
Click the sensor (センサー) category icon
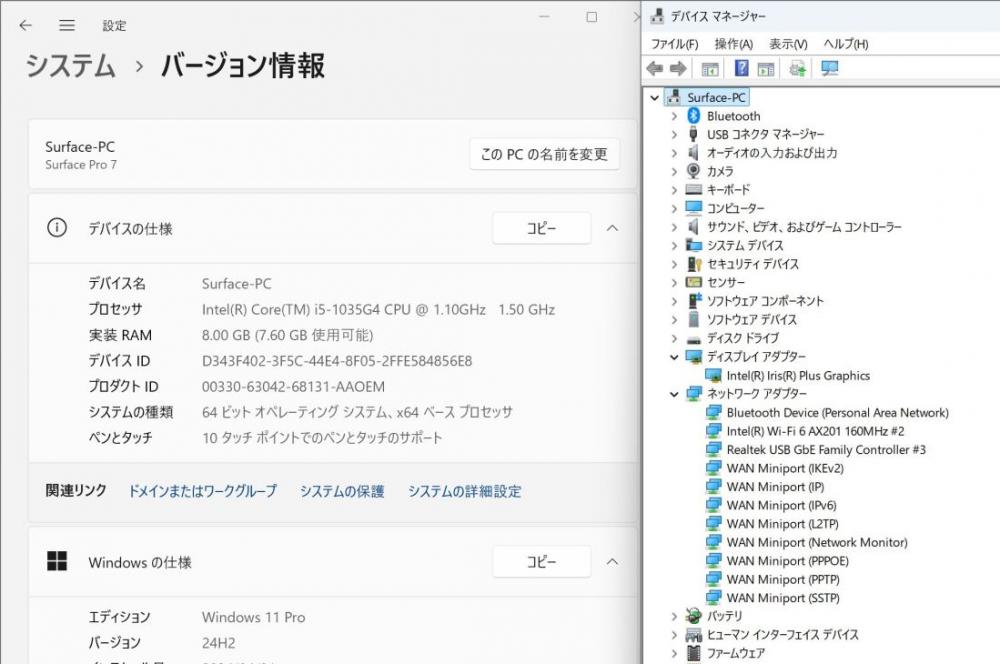(693, 282)
